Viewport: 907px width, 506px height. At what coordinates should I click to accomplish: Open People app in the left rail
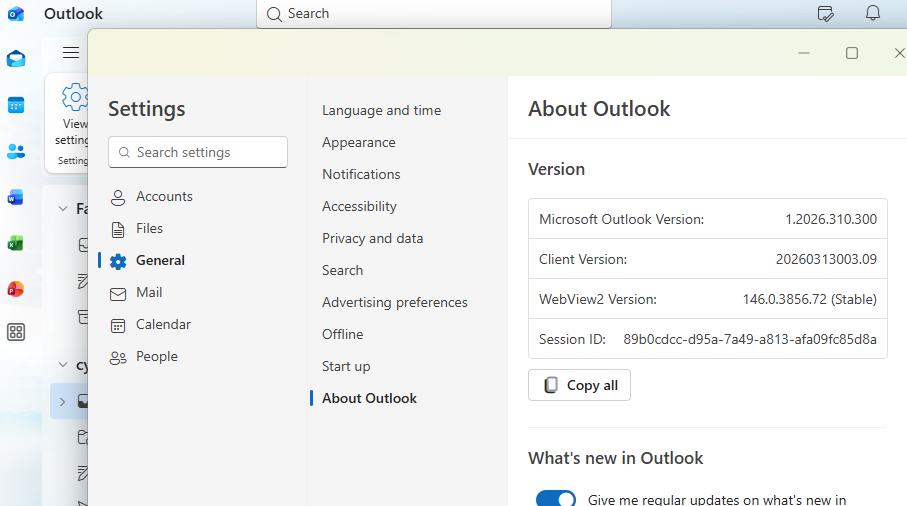coord(16,152)
